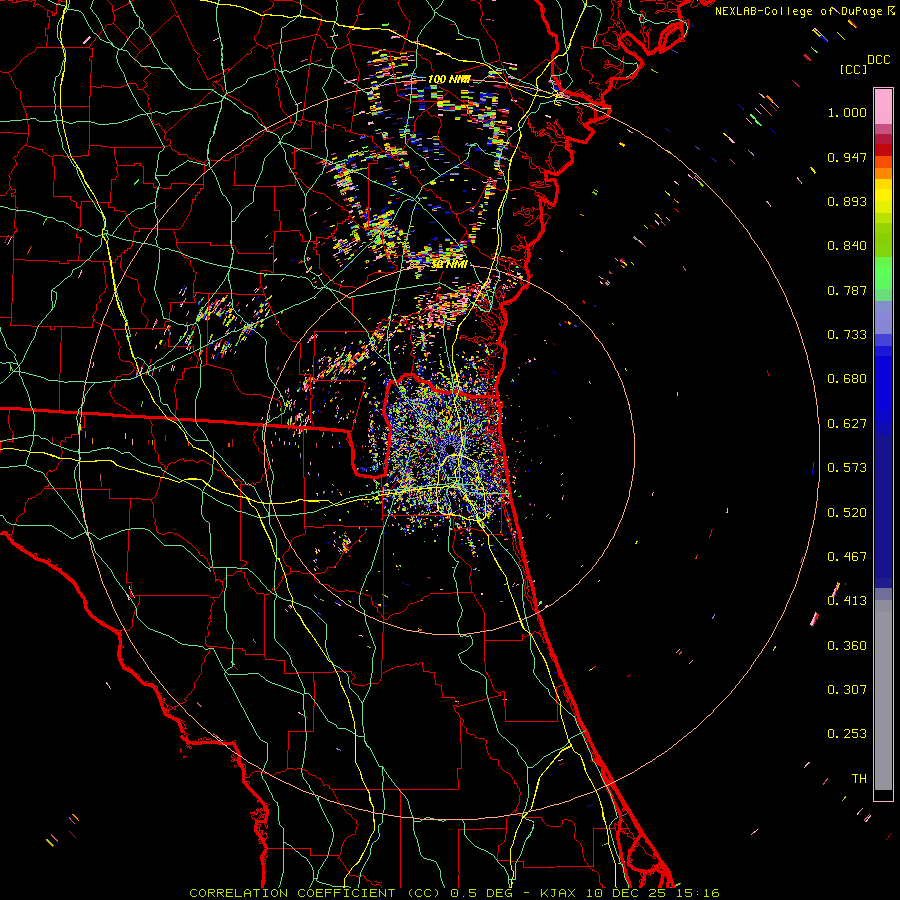Select the 0.733 legend value
The height and width of the screenshot is (900, 900).
847,335
